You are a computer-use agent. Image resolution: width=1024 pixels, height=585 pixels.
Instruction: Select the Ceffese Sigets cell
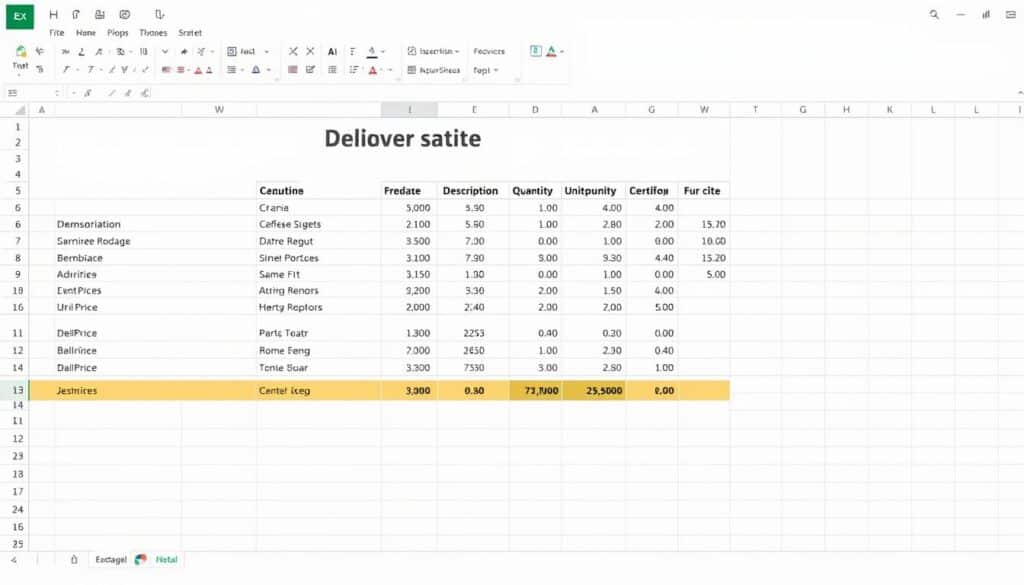pyautogui.click(x=319, y=224)
